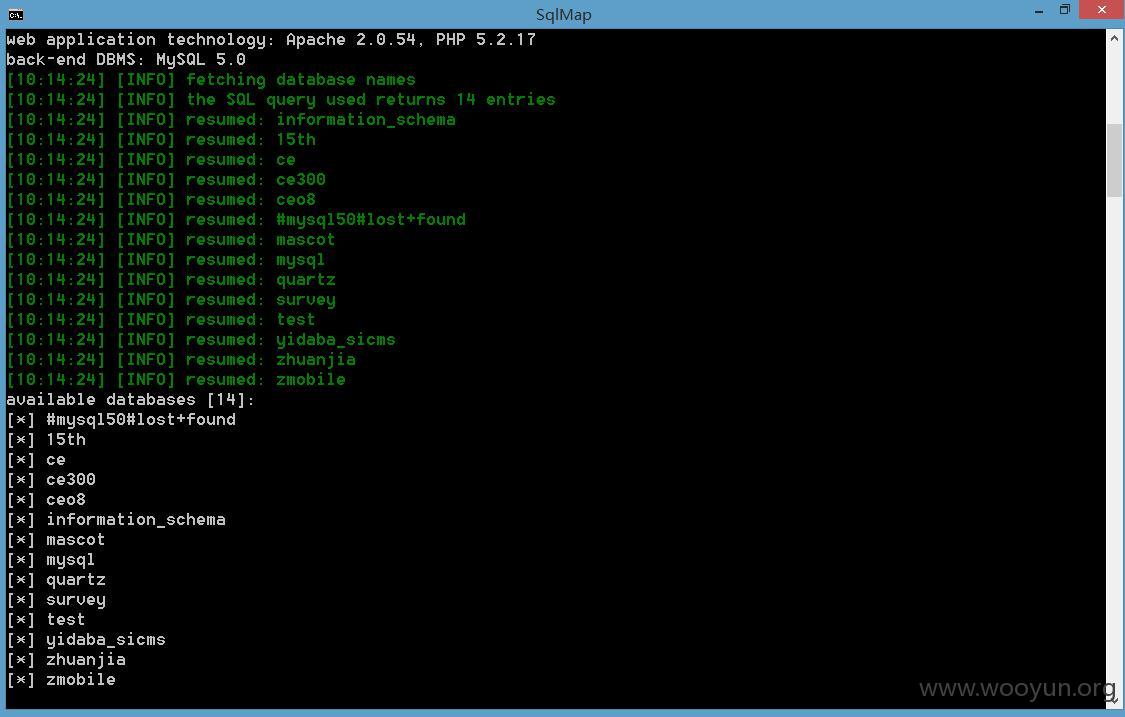The image size is (1125, 717).
Task: Click 'returns 14 entries' log line
Action: (x=281, y=100)
